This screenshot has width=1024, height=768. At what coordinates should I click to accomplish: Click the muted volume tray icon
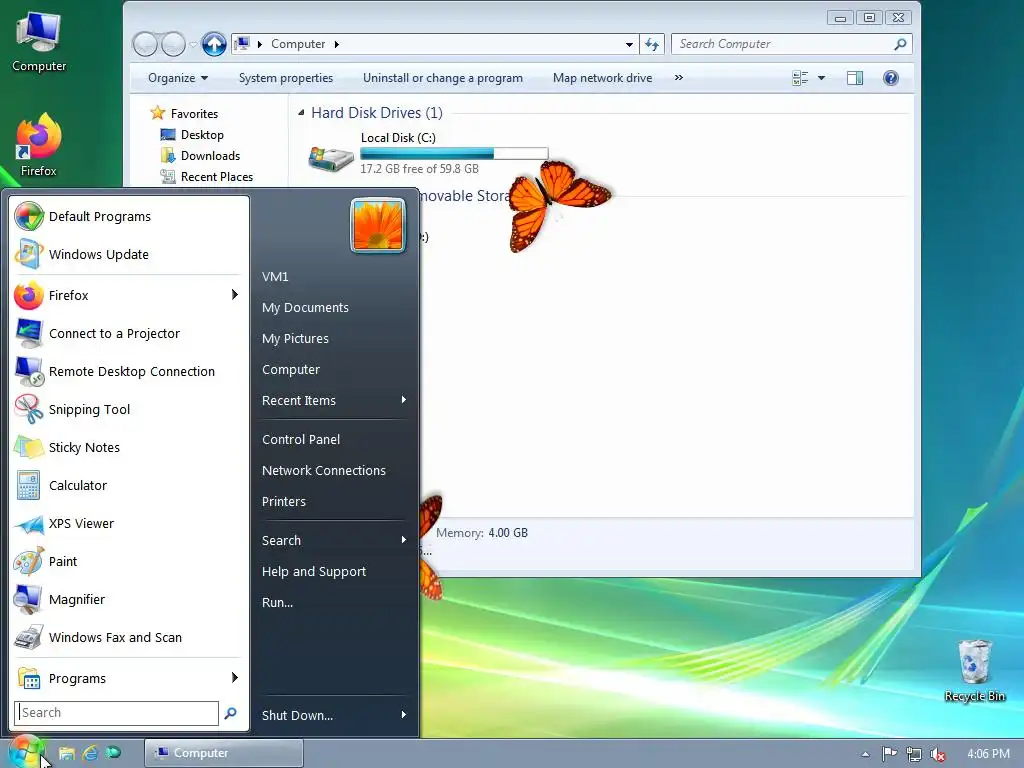(x=938, y=754)
